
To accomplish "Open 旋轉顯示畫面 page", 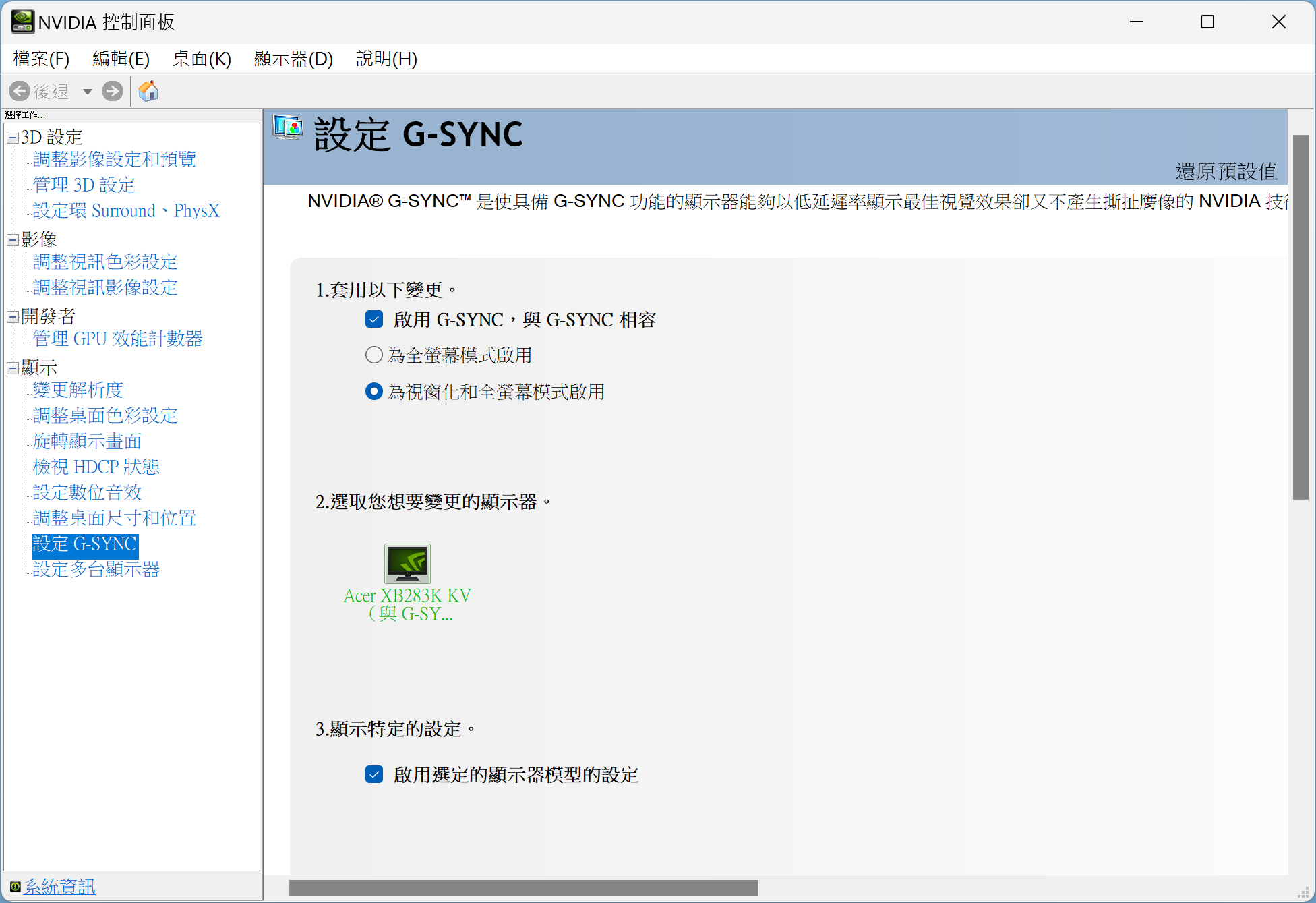I will click(x=87, y=441).
